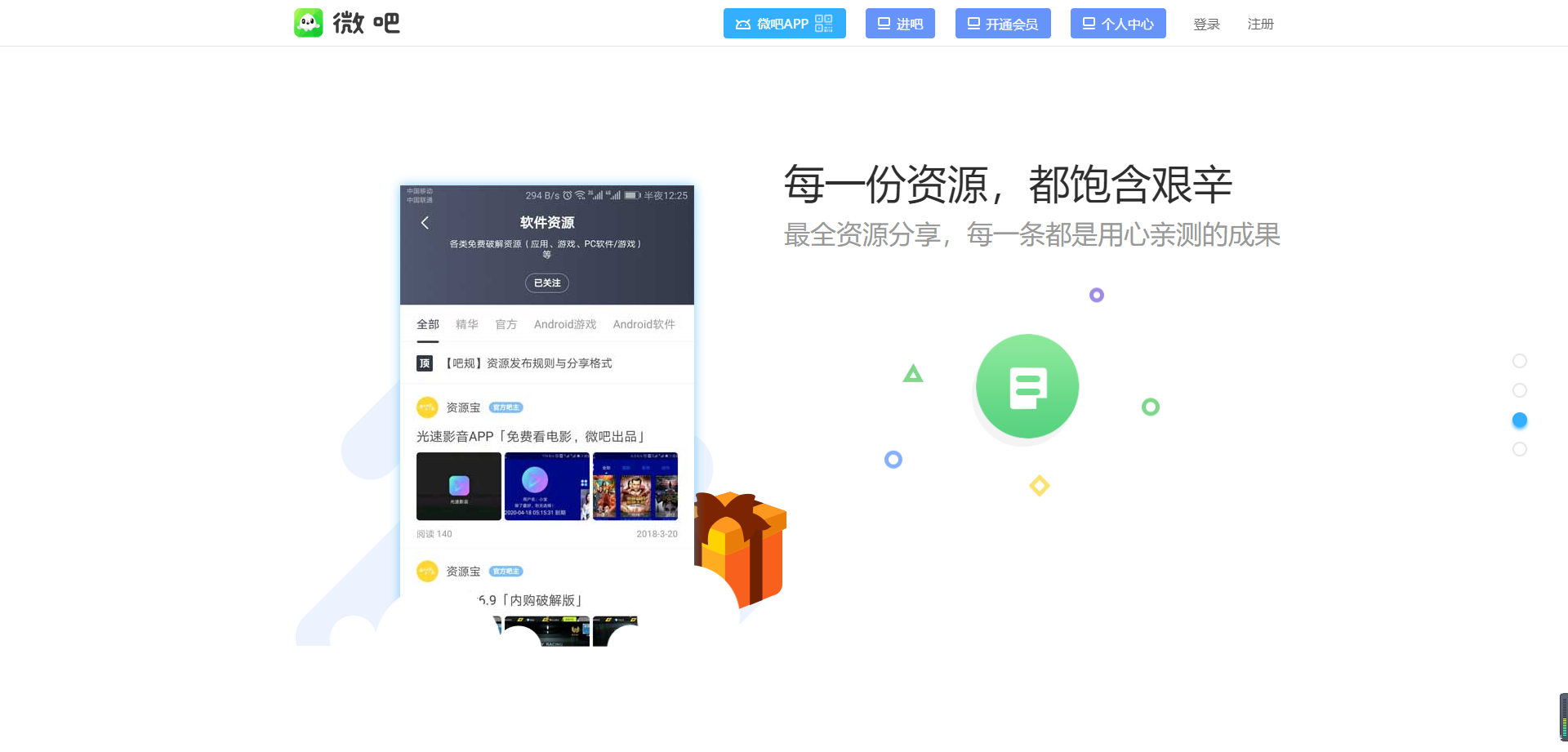
Task: Switch to the Android软件 tab
Action: click(644, 324)
